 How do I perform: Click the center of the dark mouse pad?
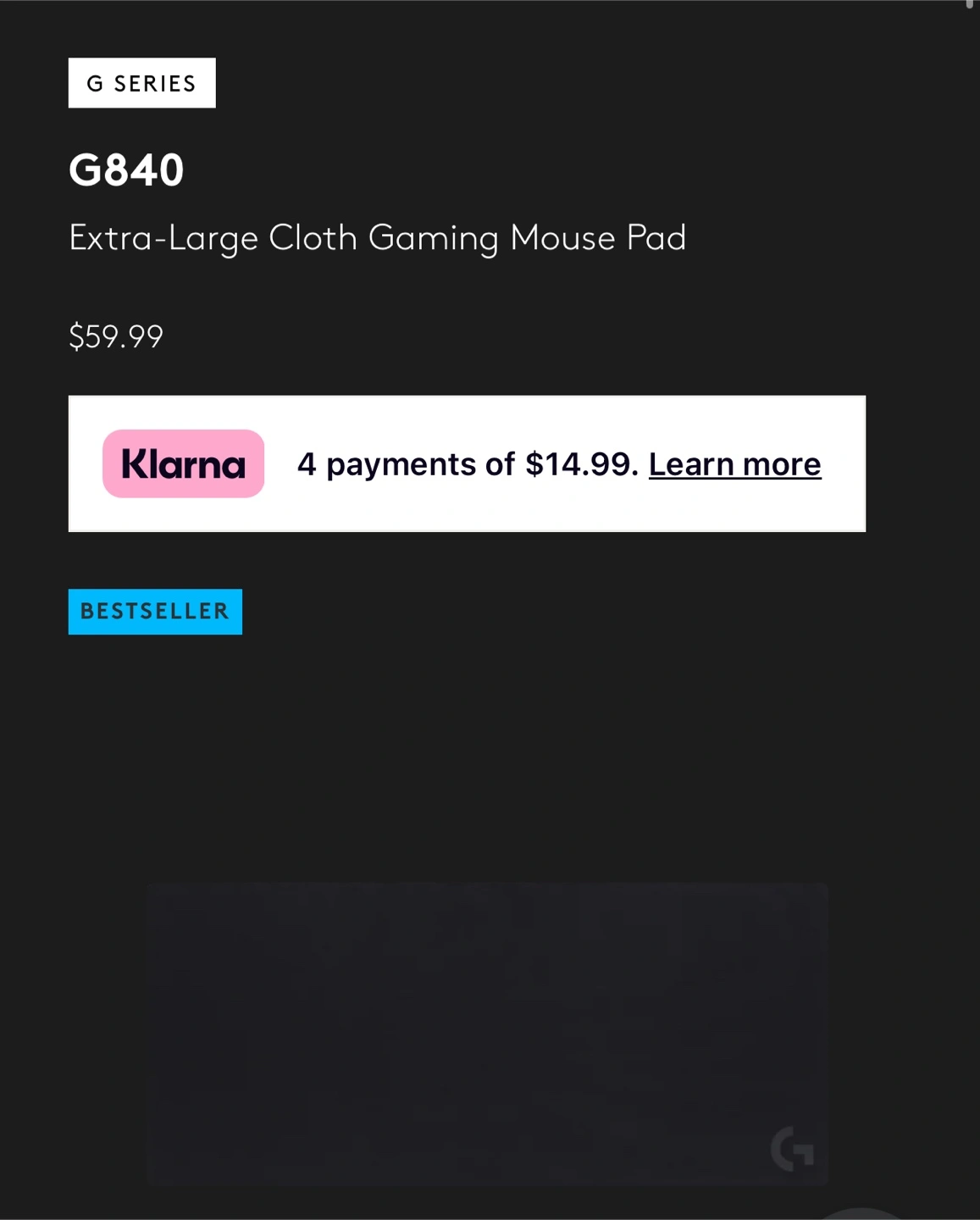coord(487,1034)
